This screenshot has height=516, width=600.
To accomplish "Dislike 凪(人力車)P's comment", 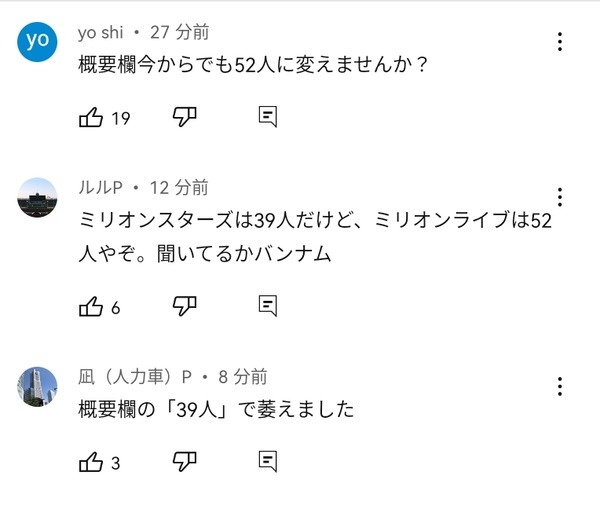I will tap(184, 462).
